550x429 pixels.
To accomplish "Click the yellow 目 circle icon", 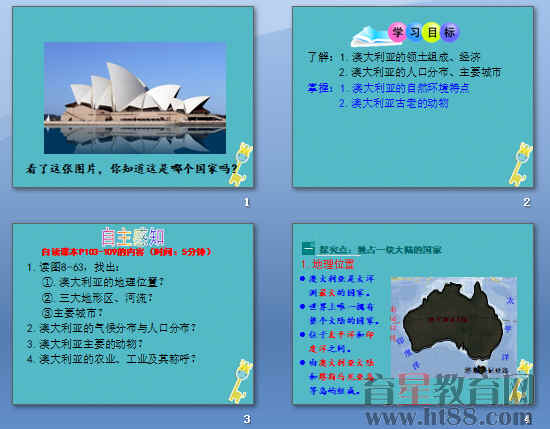I will tap(432, 33).
